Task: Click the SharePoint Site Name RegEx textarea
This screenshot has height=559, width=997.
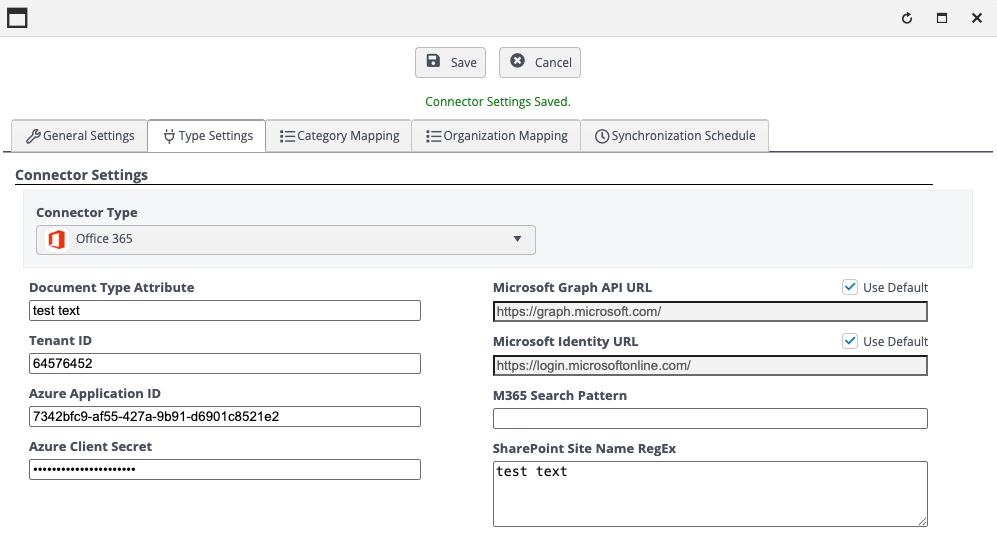Action: (710, 494)
